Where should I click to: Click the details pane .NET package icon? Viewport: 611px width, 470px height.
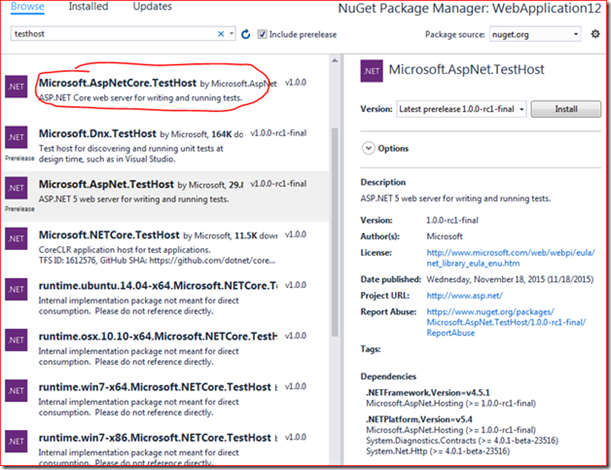point(372,71)
